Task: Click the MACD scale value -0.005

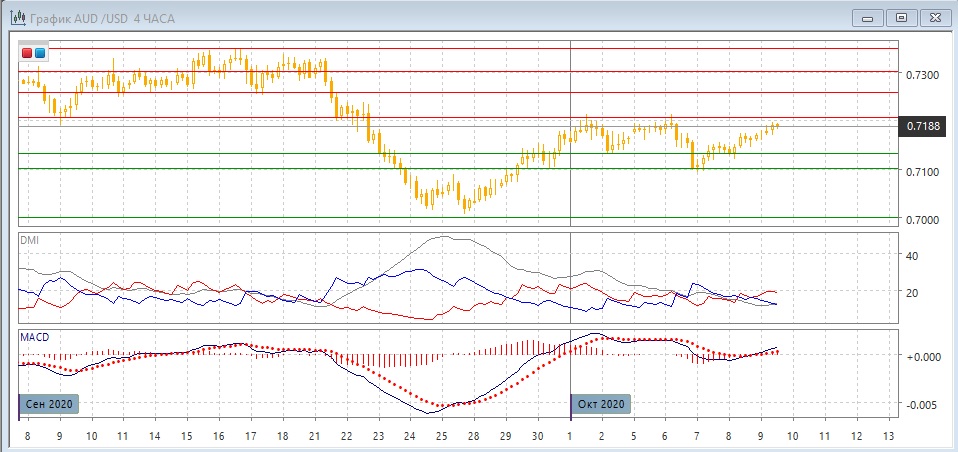Action: (x=921, y=405)
